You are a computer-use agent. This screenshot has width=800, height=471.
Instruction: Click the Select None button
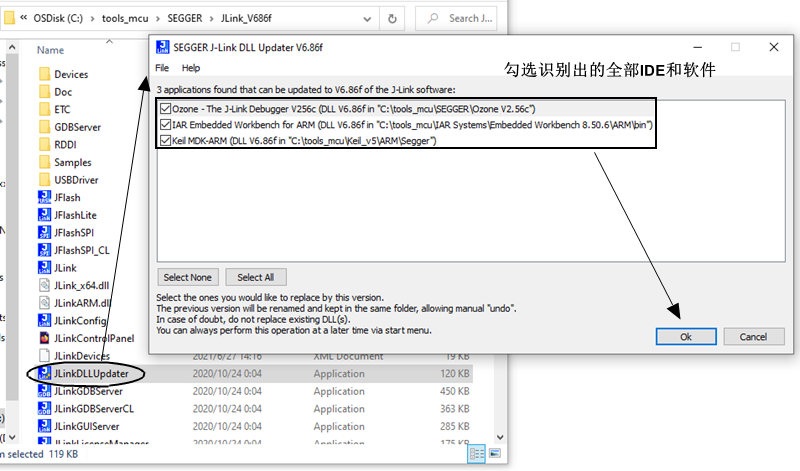(x=188, y=277)
